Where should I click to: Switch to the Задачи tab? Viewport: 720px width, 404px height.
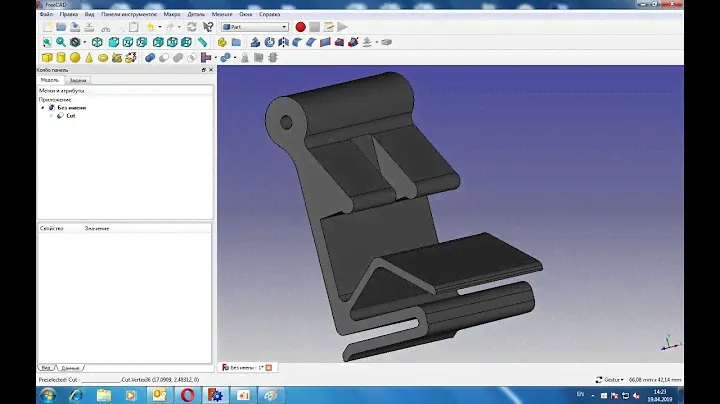78,80
